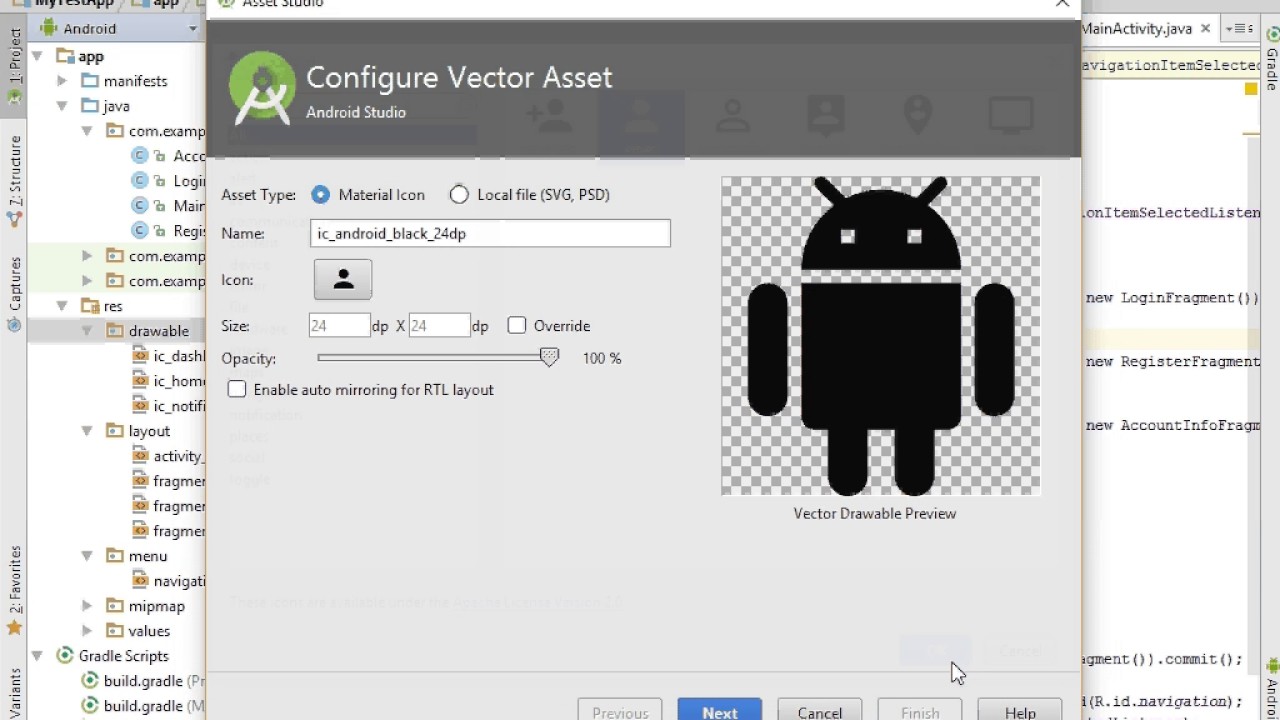Open the 1: Project tool window tab

coord(14,66)
